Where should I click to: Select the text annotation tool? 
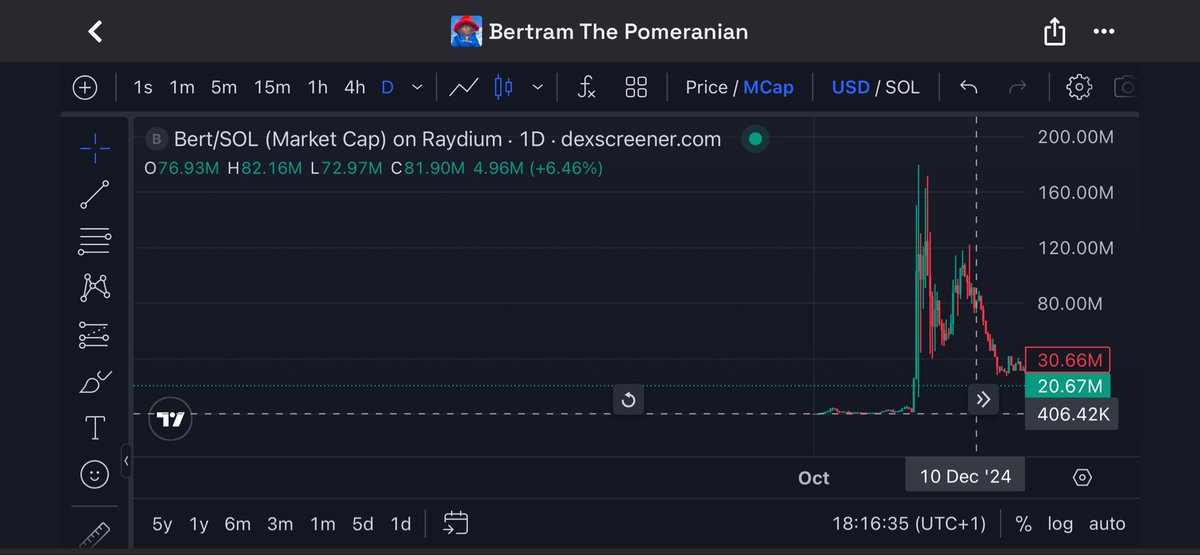coord(94,429)
